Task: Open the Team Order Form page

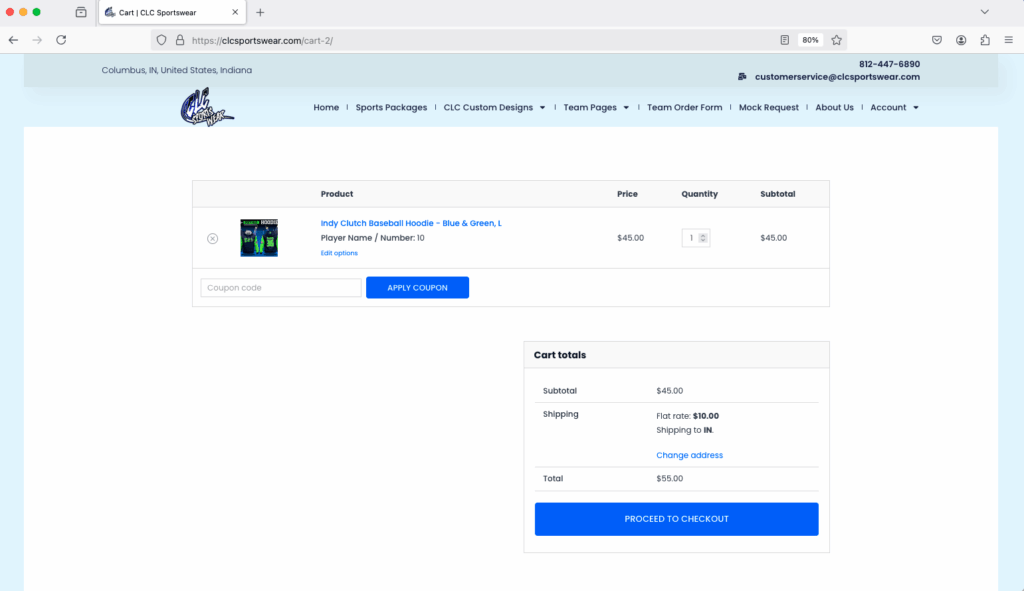Action: [684, 107]
